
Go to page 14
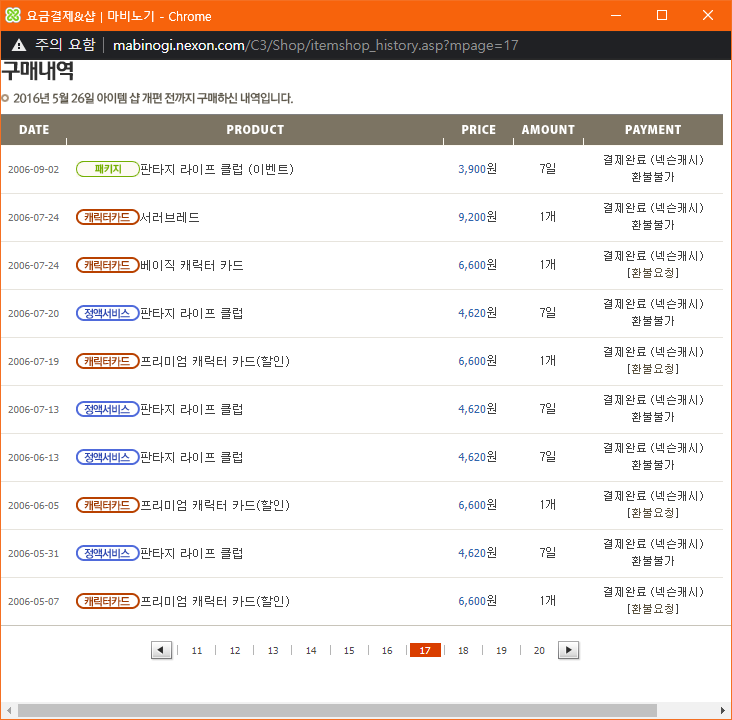[x=311, y=650]
